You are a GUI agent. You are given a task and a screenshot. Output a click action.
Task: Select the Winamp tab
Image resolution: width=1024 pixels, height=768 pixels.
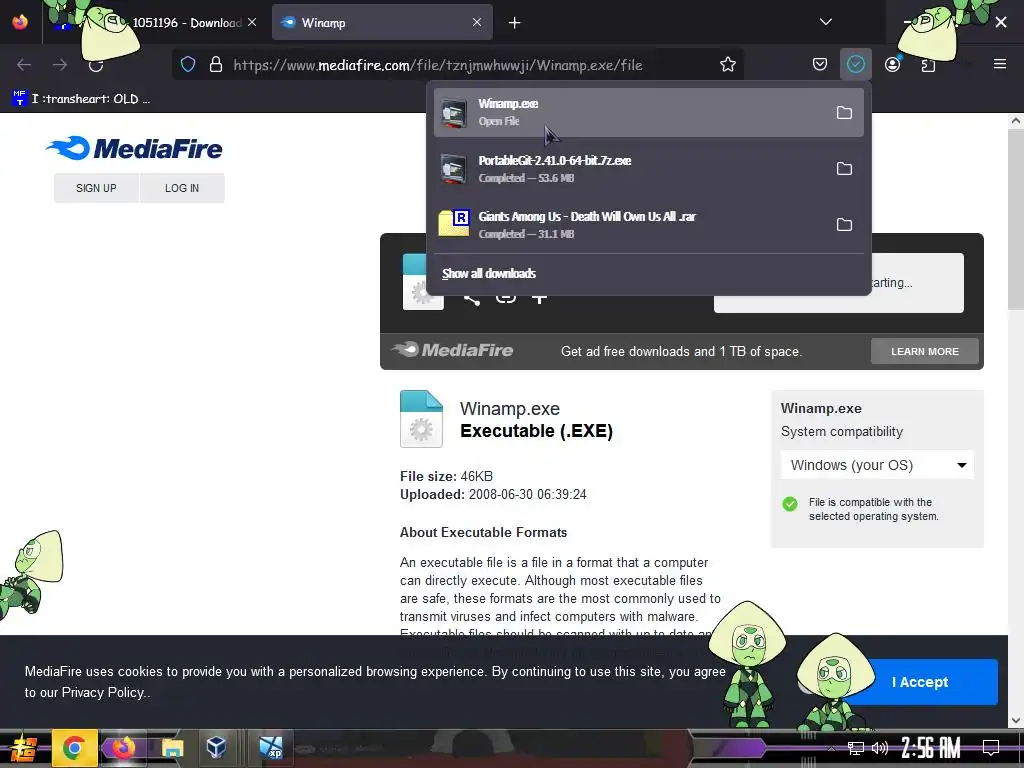[x=382, y=22]
